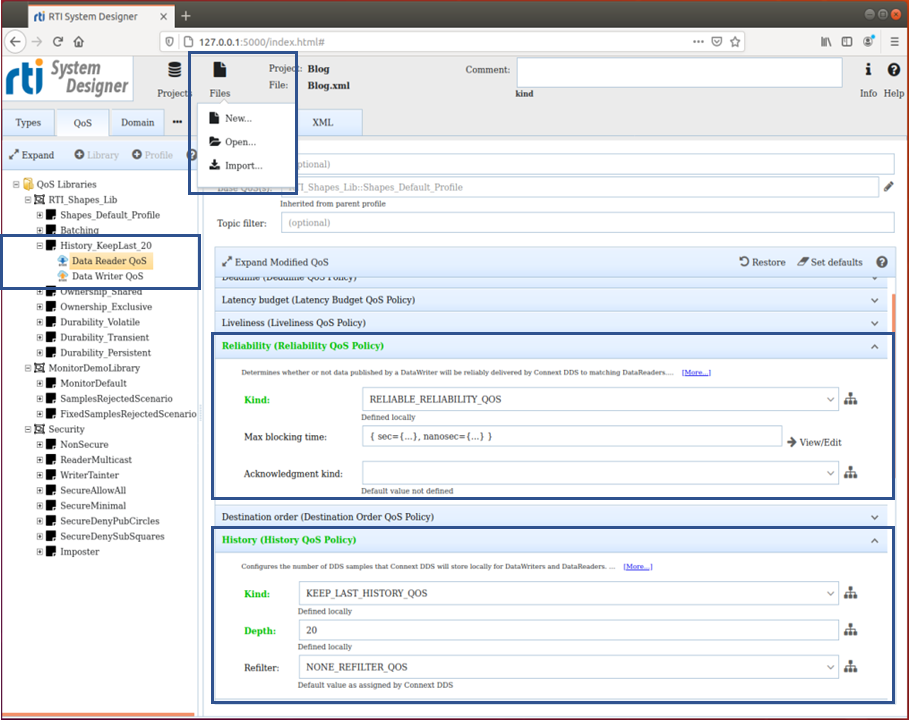Click the question mark icon in Expand Modified QoS bar
Viewport: 909px width, 721px height.
(881, 262)
